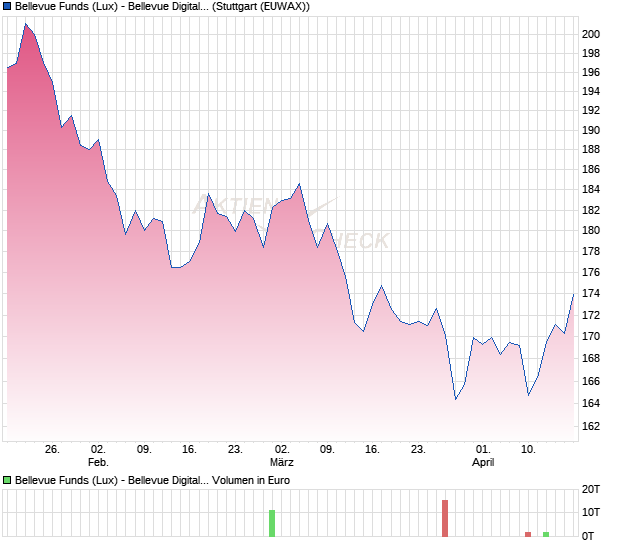The width and height of the screenshot is (620, 546).
Task: Click the 'März' month label
Action: coord(282,462)
